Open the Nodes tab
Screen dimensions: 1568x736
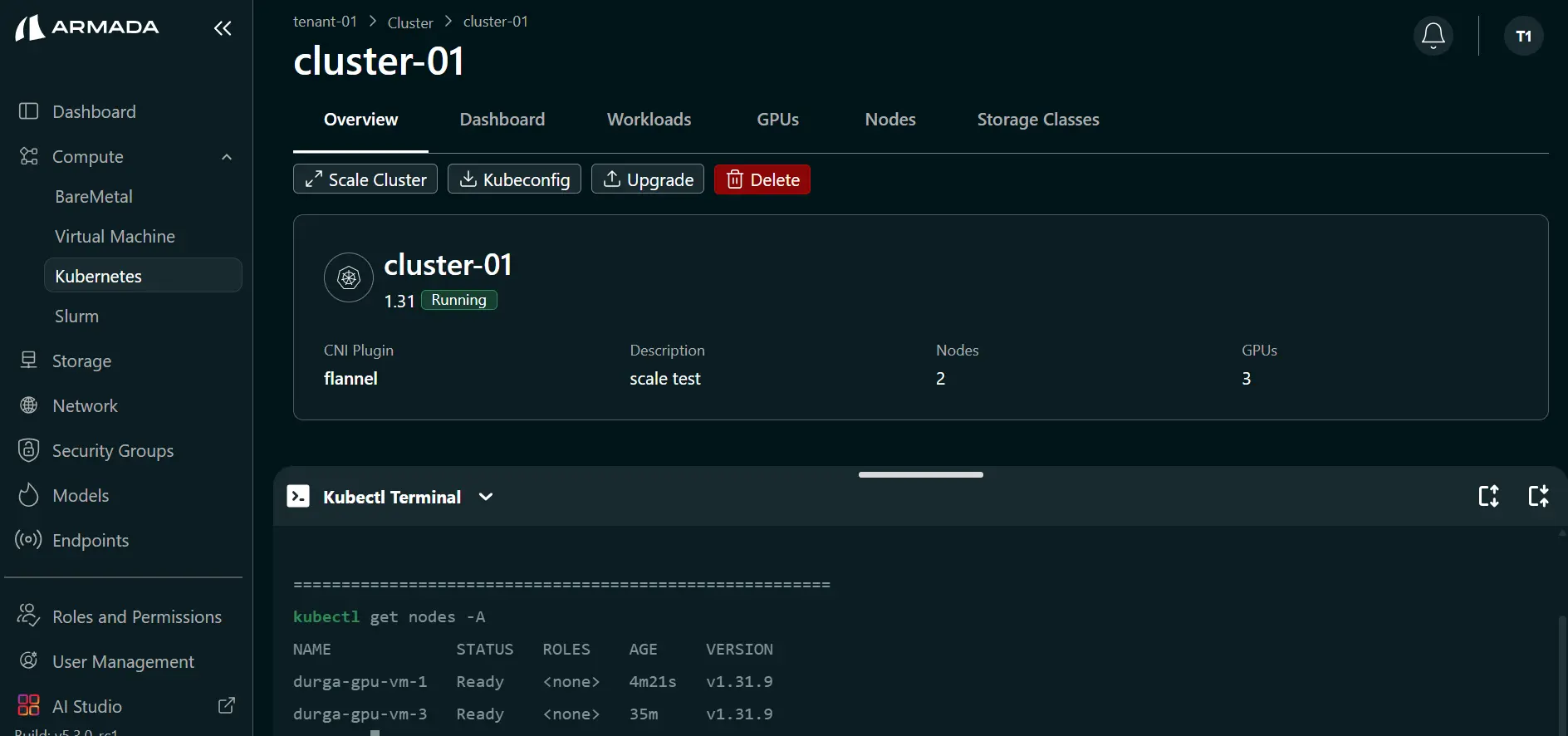coord(890,120)
